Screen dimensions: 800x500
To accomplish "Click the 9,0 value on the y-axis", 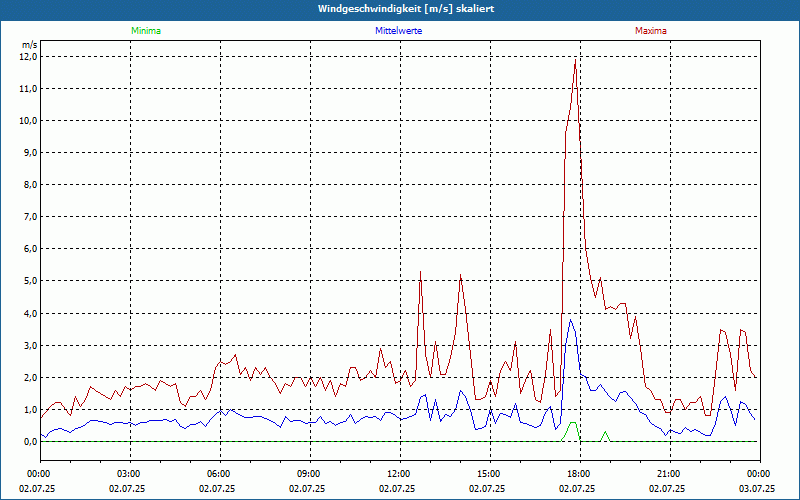I will (x=28, y=153).
